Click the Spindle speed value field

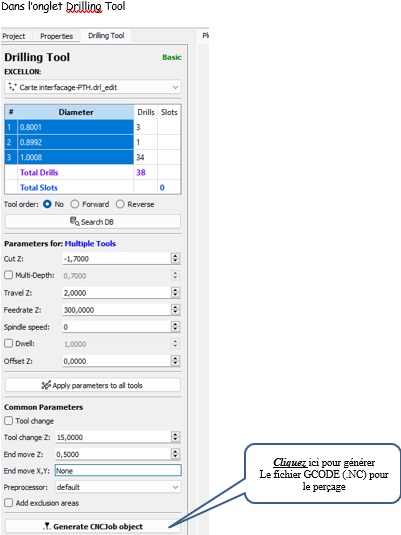pos(117,327)
